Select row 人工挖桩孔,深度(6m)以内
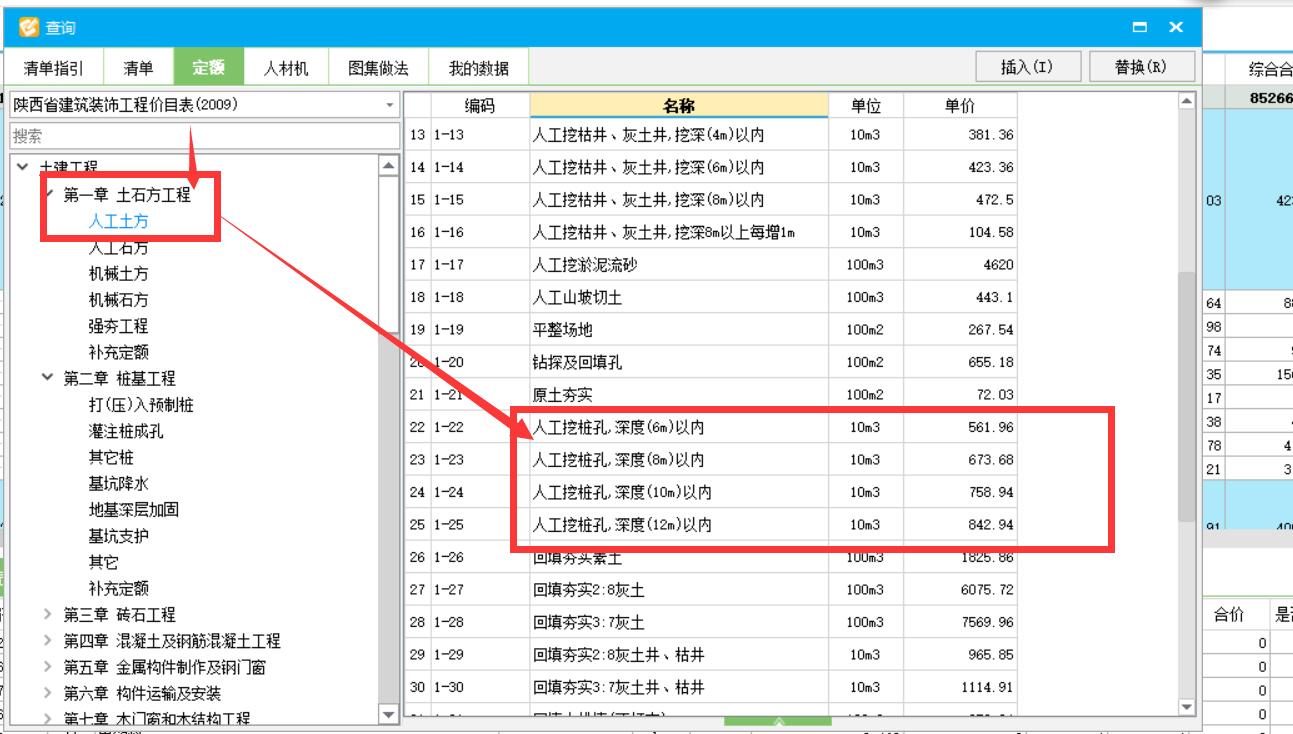1293x734 pixels. [x=711, y=427]
